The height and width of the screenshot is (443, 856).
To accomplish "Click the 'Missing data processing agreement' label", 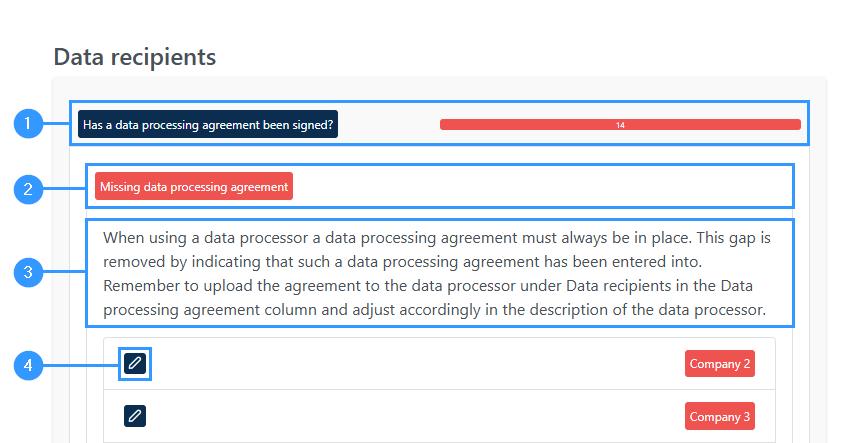I will click(x=194, y=186).
